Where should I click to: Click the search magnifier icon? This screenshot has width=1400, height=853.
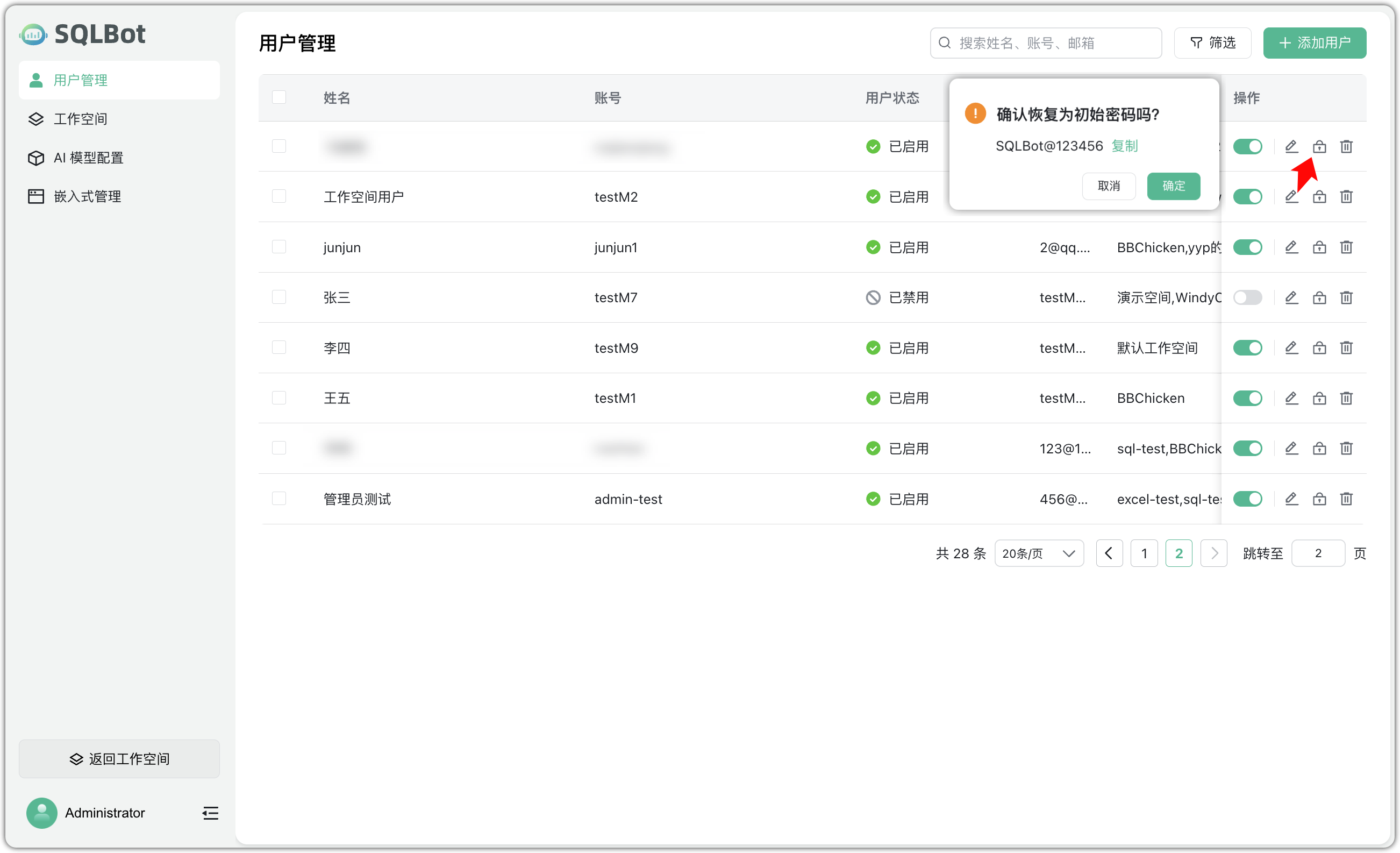coord(944,42)
